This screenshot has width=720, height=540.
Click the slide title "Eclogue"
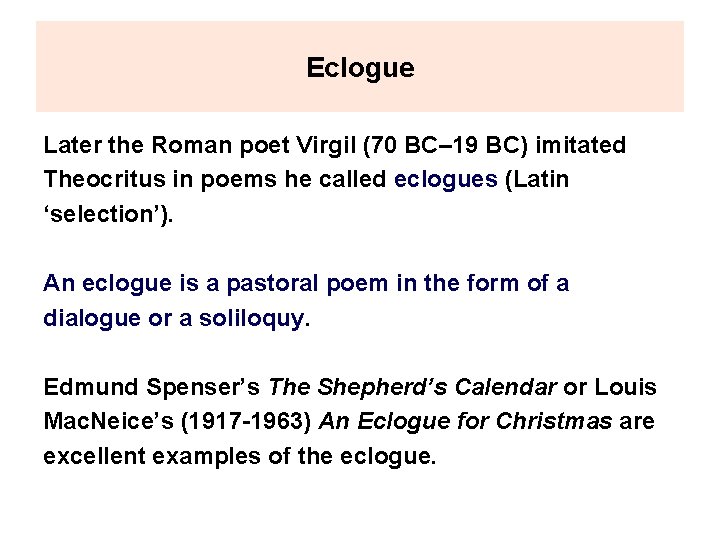[x=359, y=68]
